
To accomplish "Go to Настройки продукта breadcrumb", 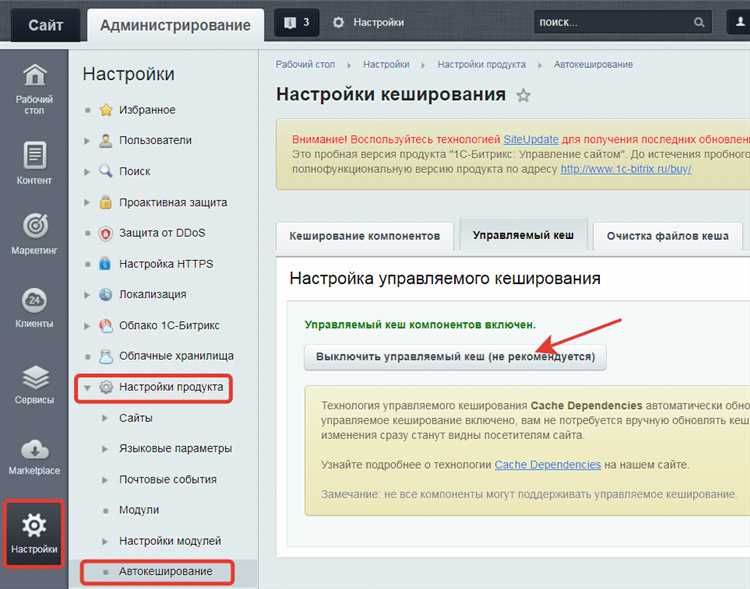I will [482, 65].
